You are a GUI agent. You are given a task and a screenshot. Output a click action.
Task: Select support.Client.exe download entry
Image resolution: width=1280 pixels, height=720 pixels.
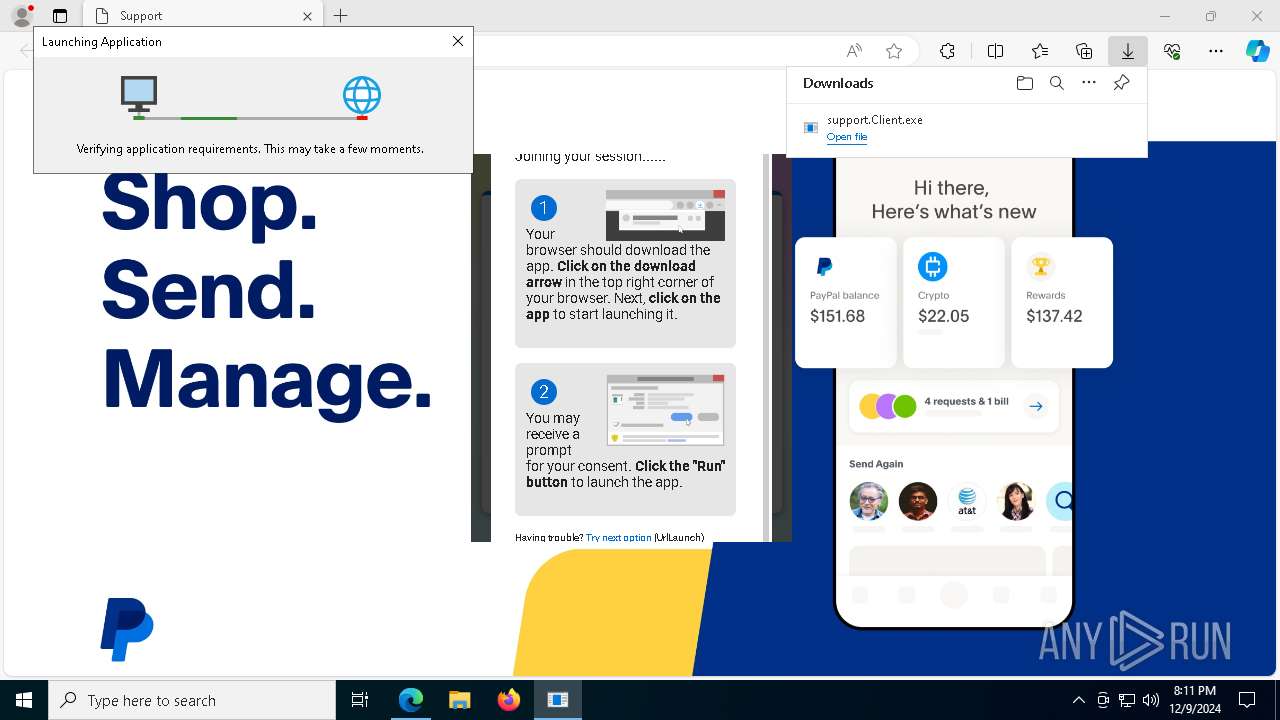tap(966, 128)
